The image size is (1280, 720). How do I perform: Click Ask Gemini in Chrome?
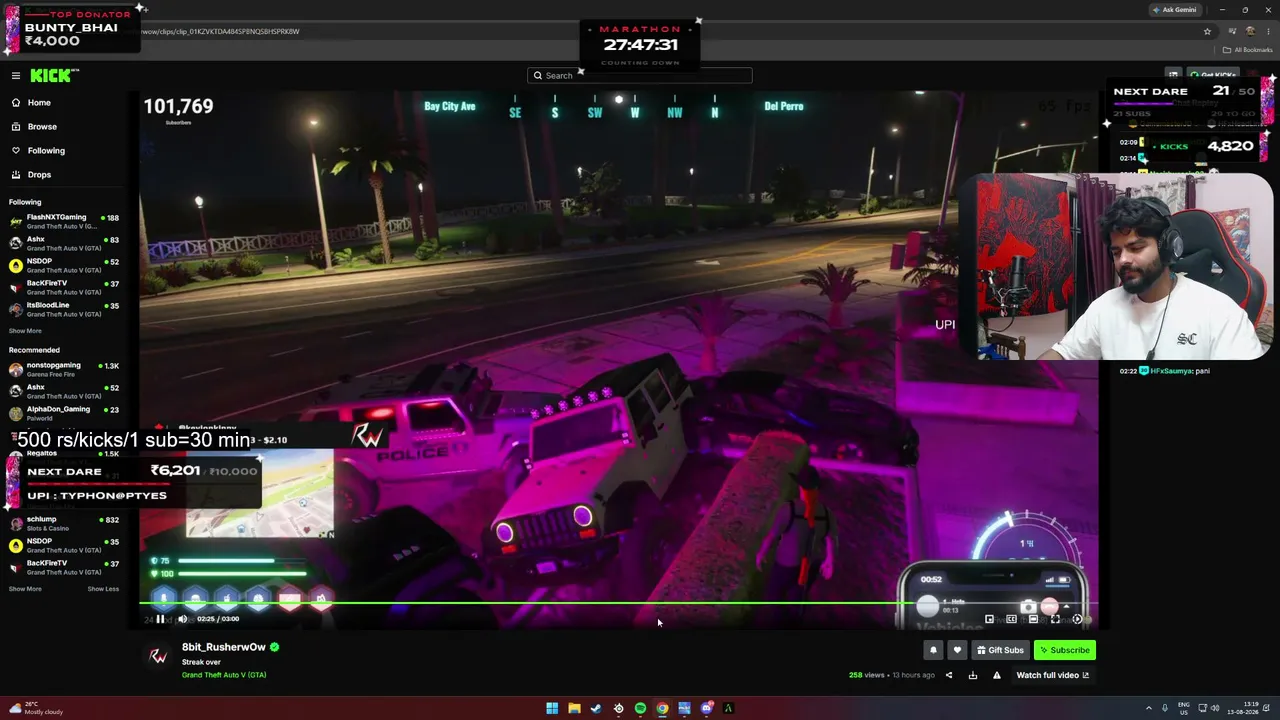1174,10
